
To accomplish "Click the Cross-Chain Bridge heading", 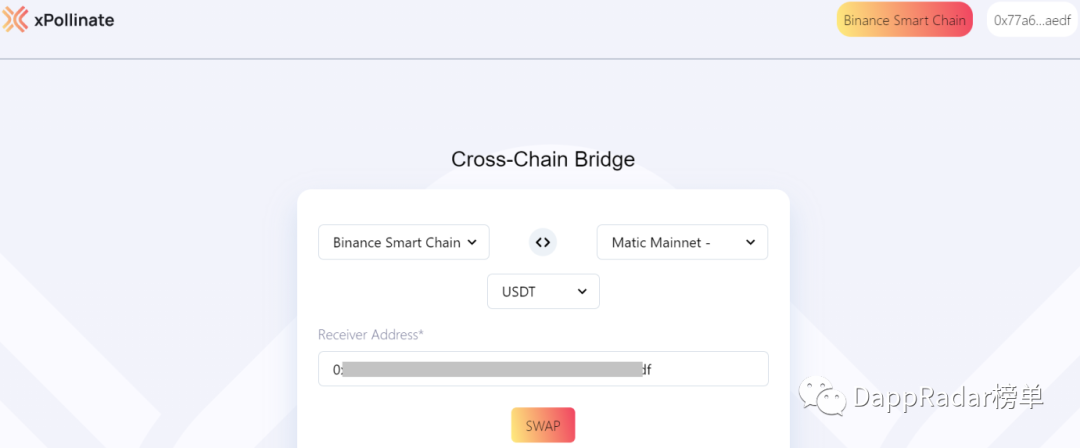I will click(543, 159).
